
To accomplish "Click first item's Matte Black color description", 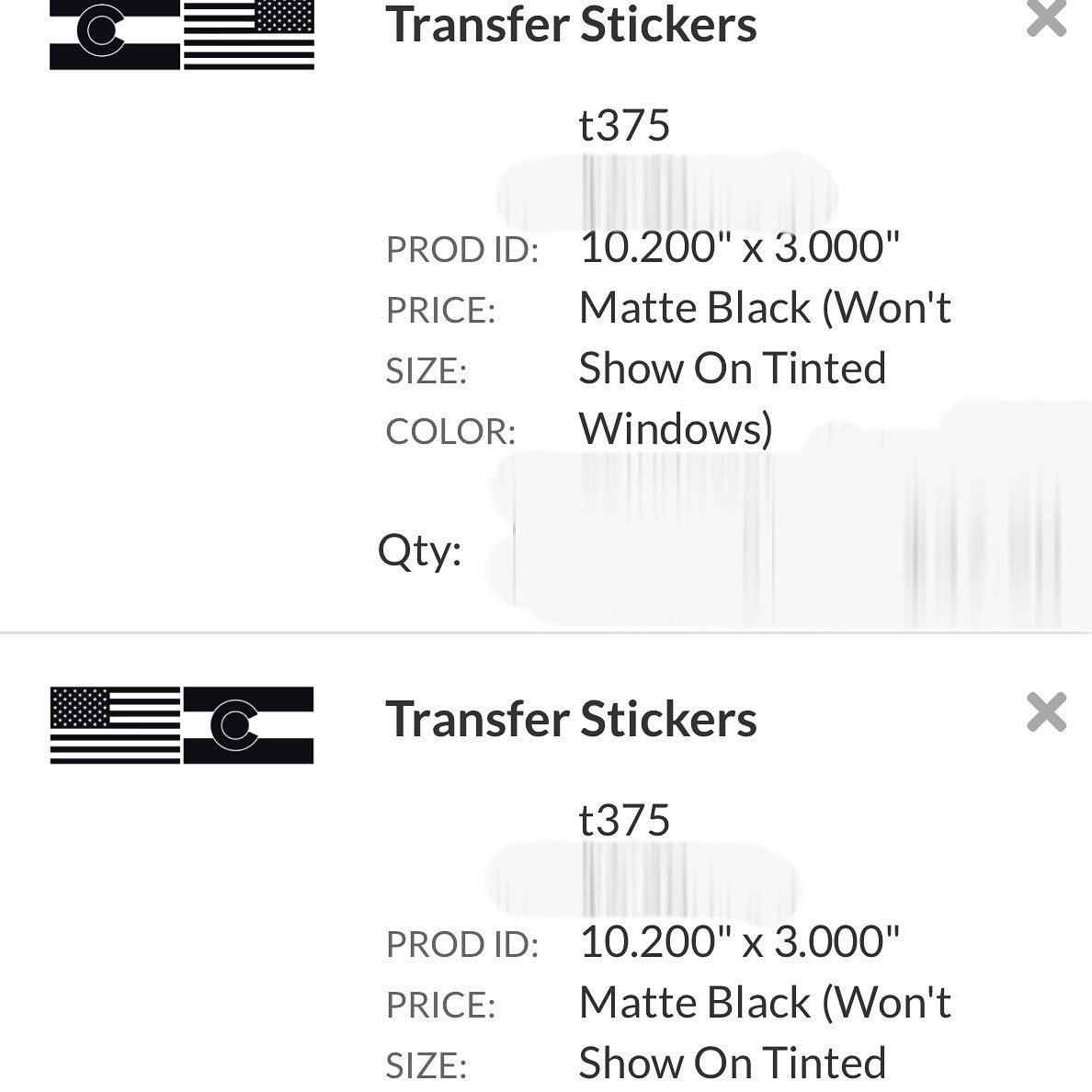I will pyautogui.click(x=765, y=368).
